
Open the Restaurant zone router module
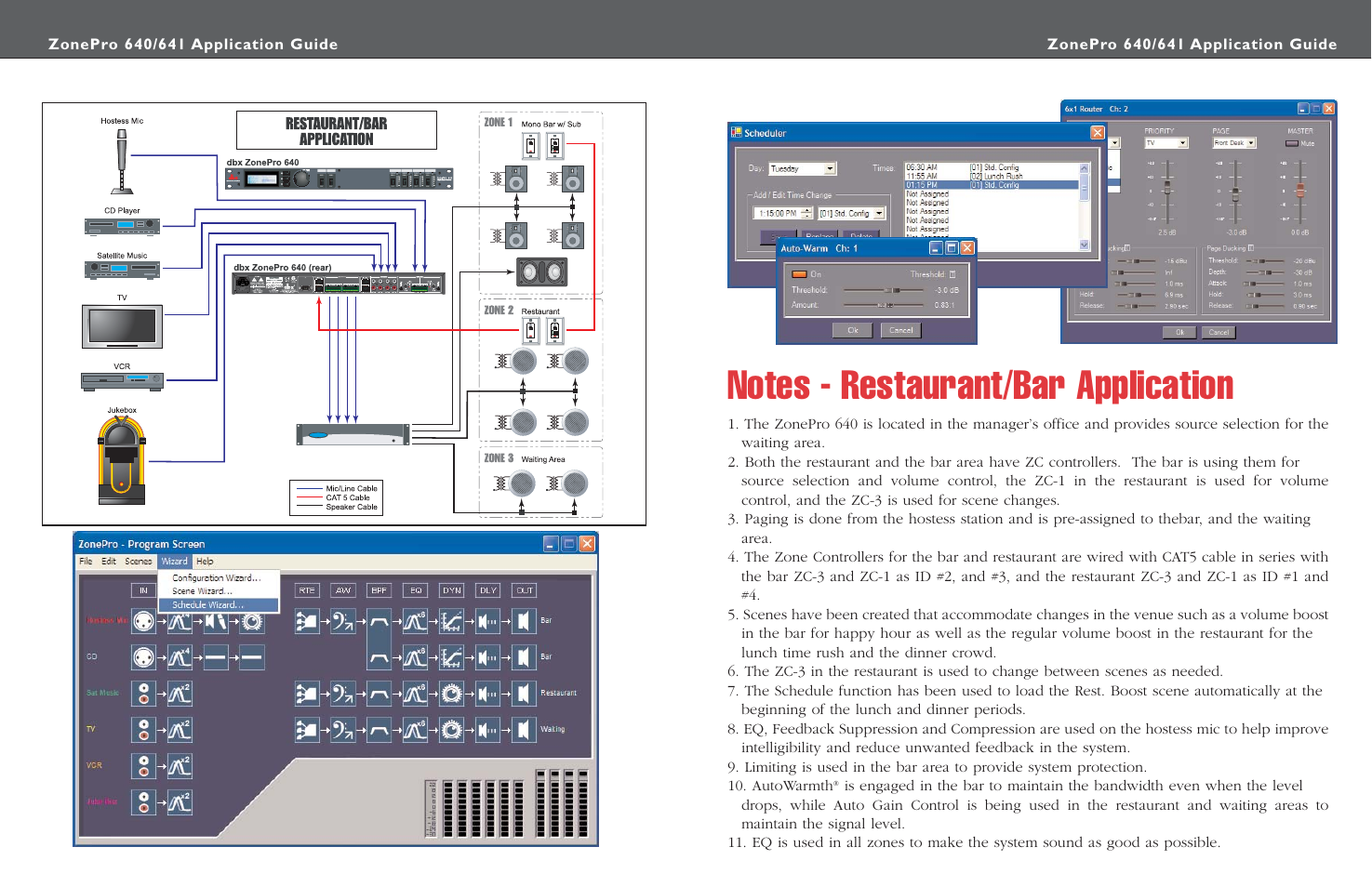(307, 694)
